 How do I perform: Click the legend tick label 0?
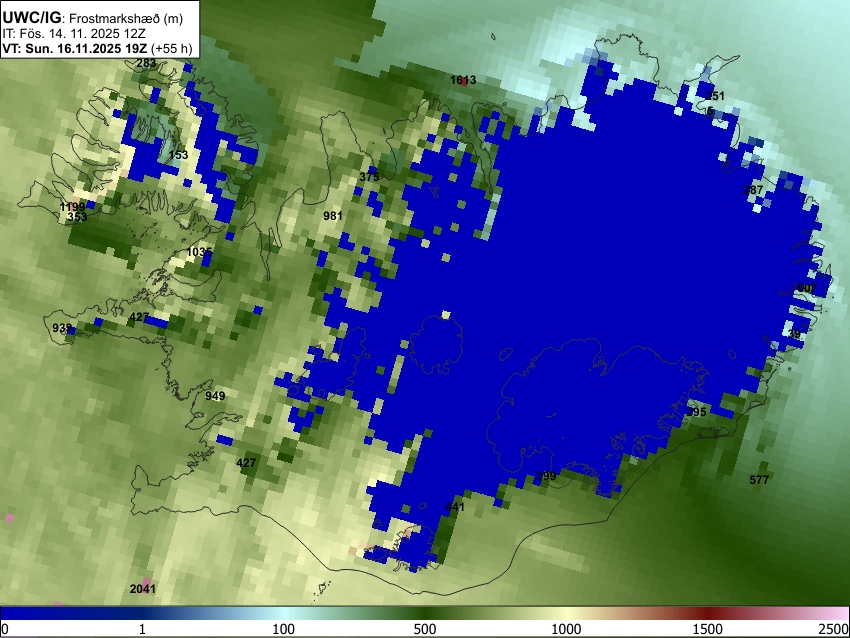point(5,629)
